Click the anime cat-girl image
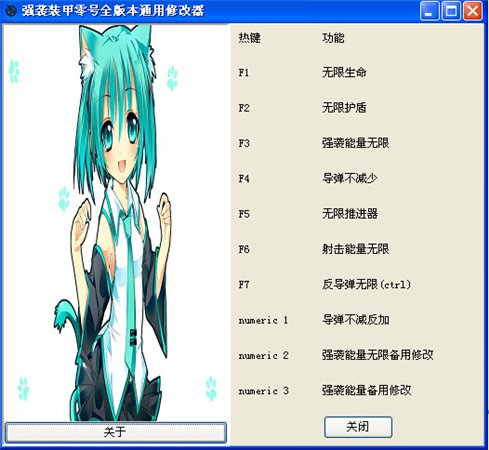Screen dimensions: 489x450 click(x=116, y=223)
